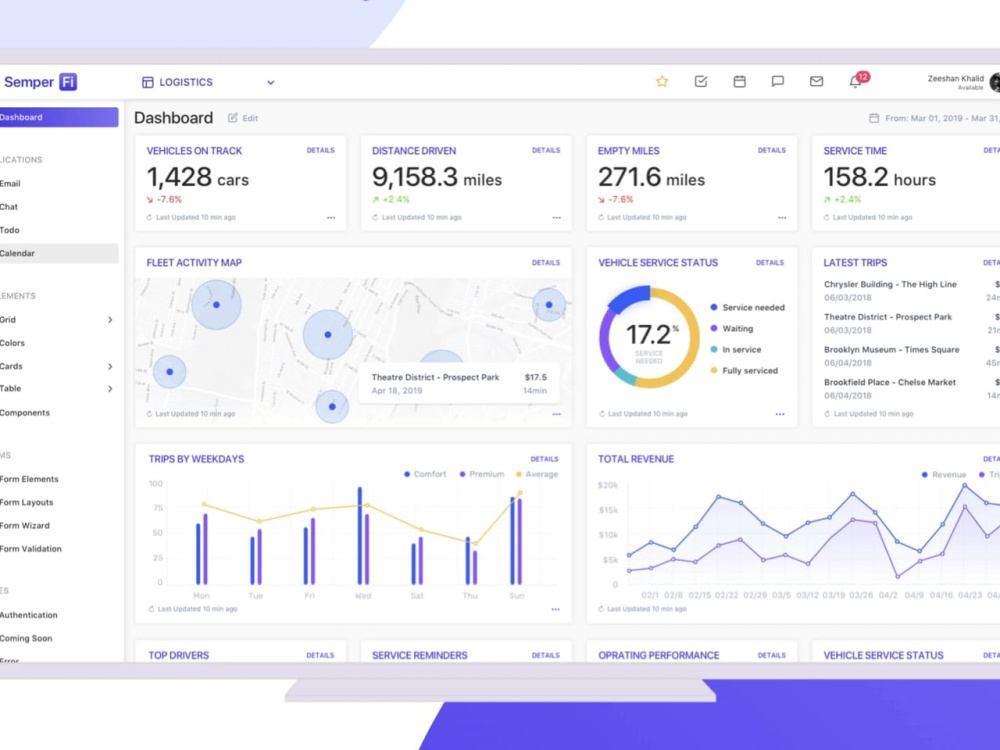Viewport: 1000px width, 750px height.
Task: Open Chat in sidebar
Action: pyautogui.click(x=9, y=207)
